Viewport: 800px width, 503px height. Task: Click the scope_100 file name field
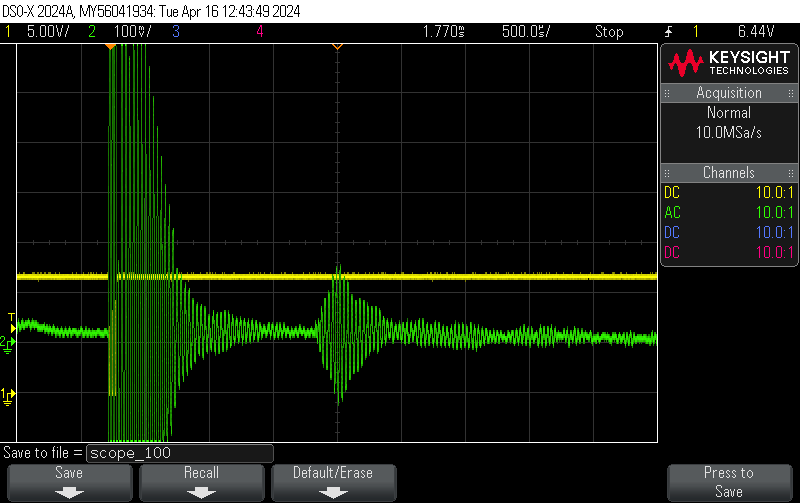(180, 453)
